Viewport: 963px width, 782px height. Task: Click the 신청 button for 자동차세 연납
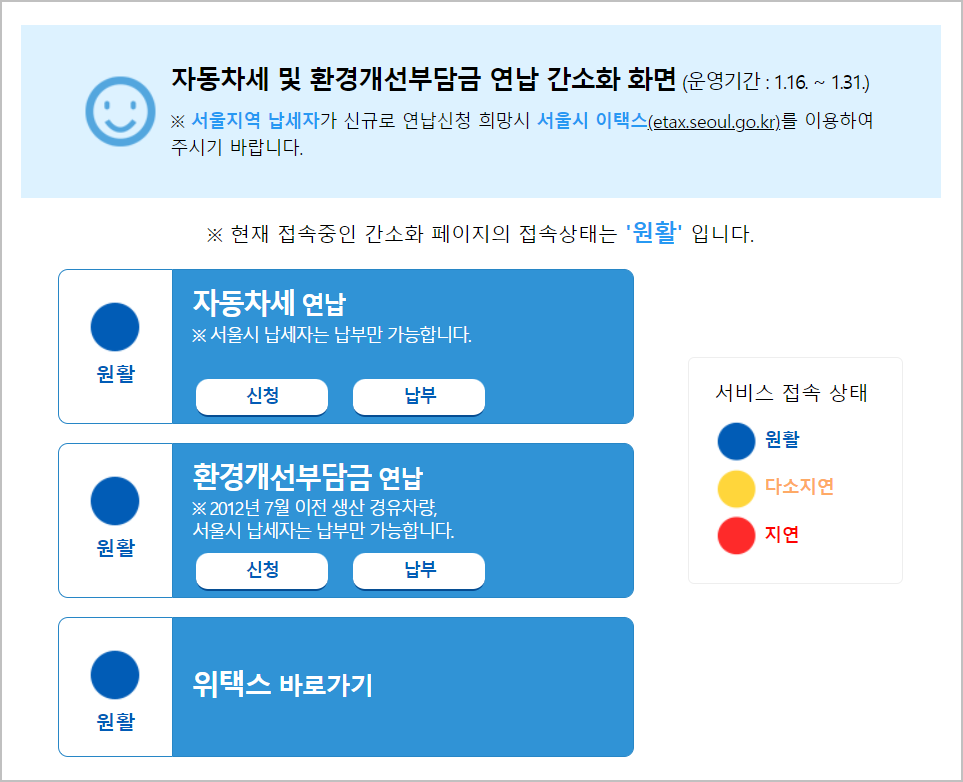pos(261,397)
